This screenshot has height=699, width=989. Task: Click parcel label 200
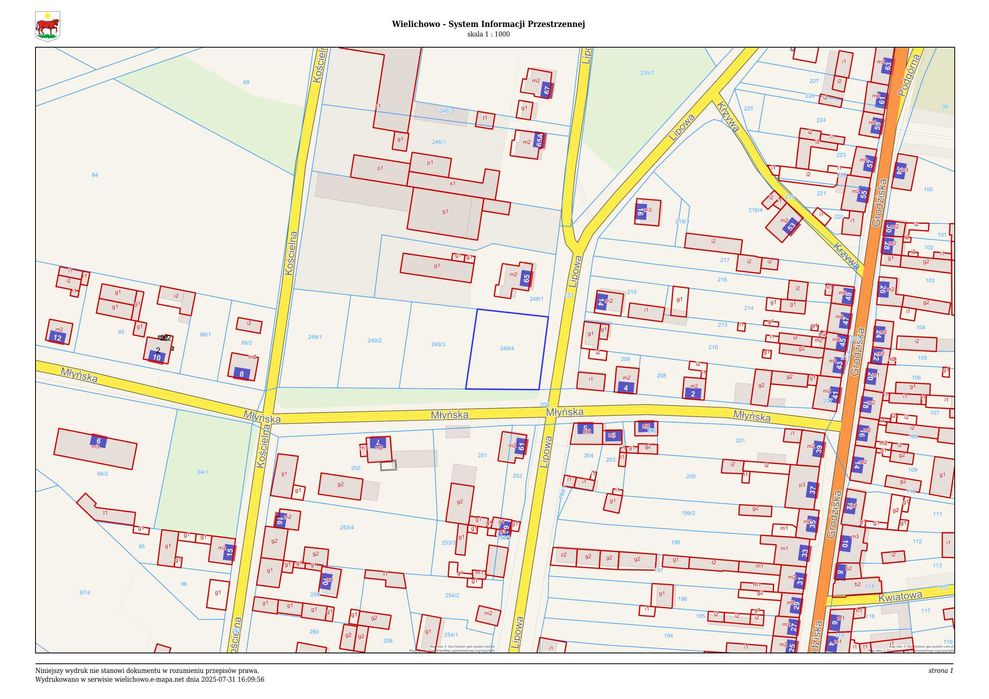(691, 477)
